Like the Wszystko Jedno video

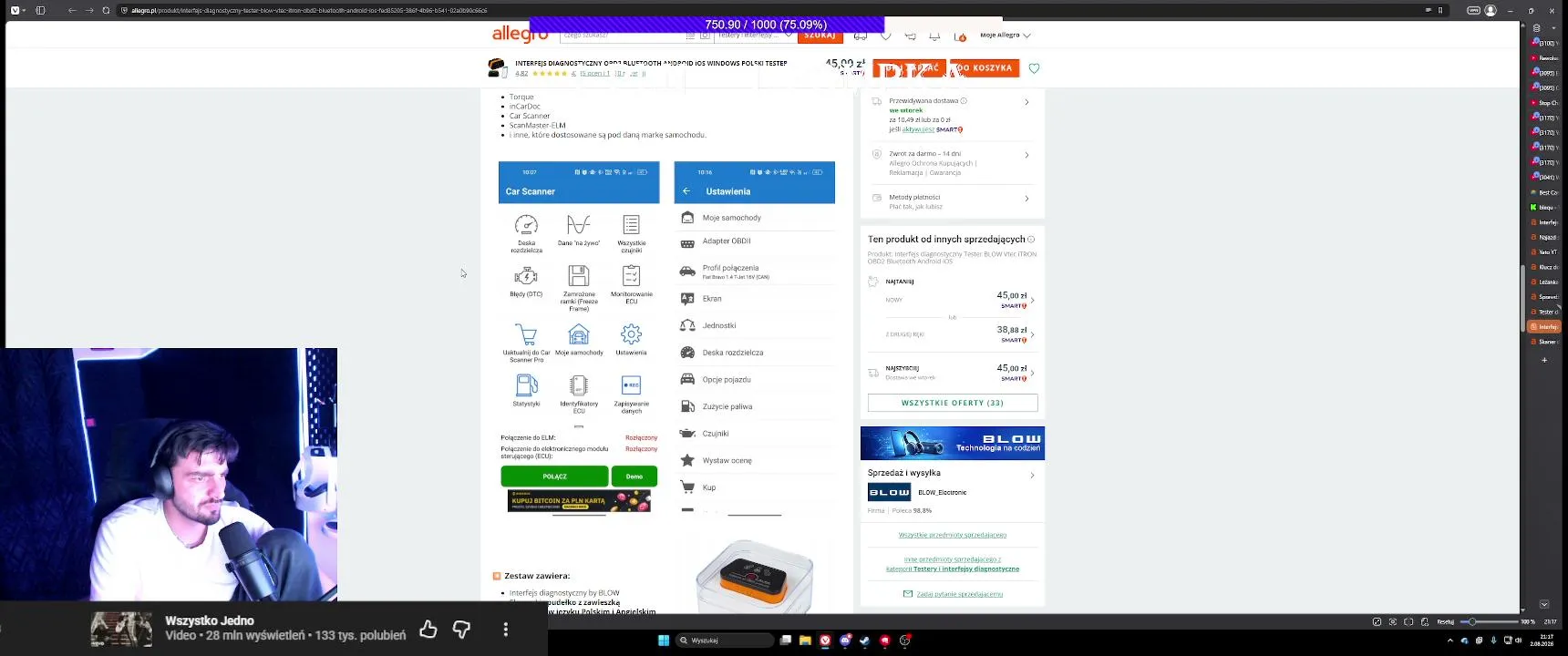(x=428, y=629)
